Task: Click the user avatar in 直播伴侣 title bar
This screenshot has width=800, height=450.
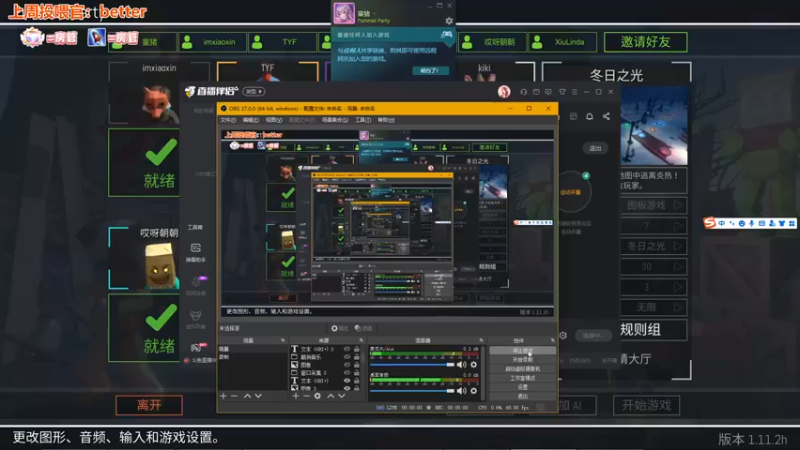Action: [504, 92]
